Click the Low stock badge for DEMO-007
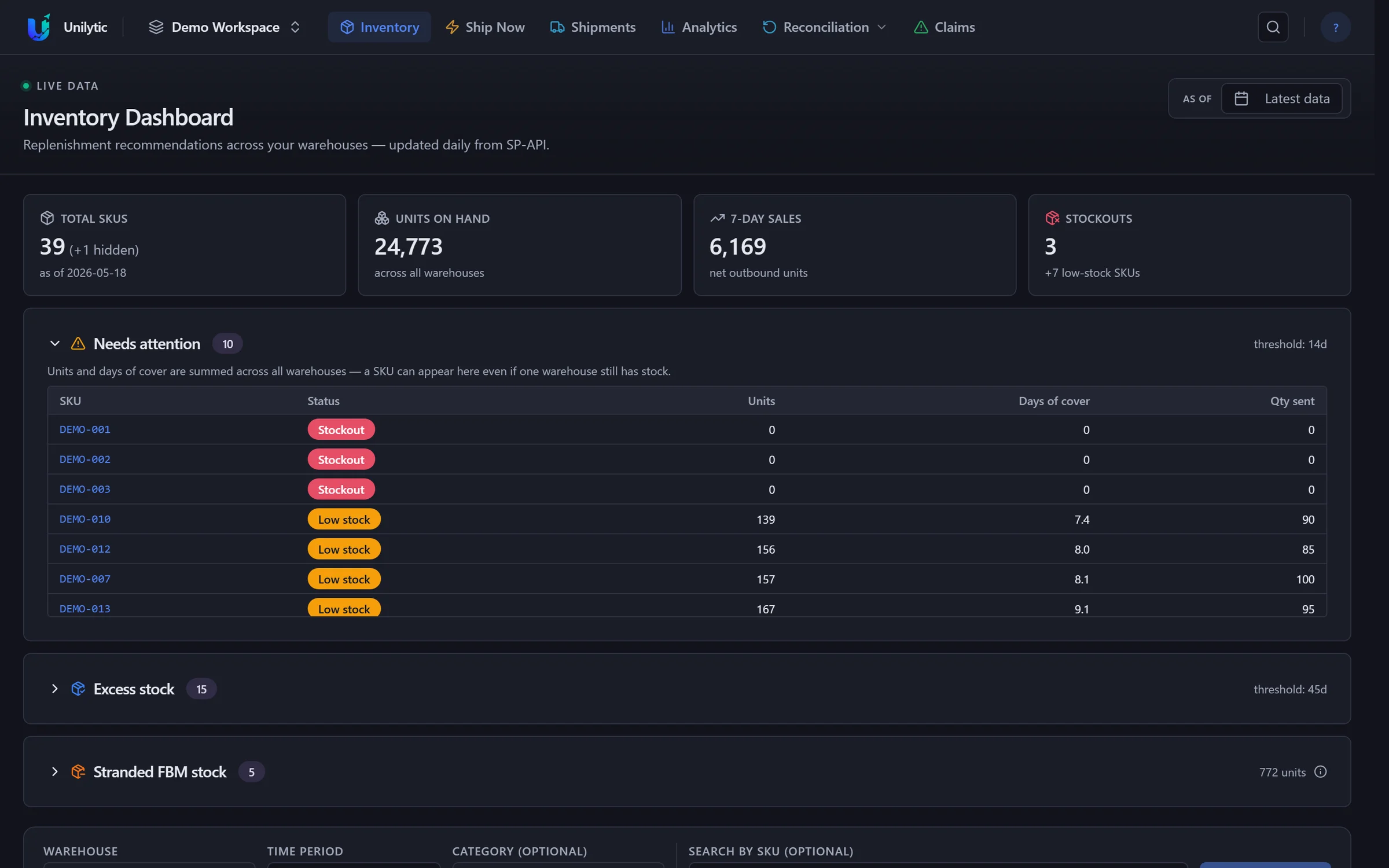This screenshot has height=868, width=1389. 344,579
